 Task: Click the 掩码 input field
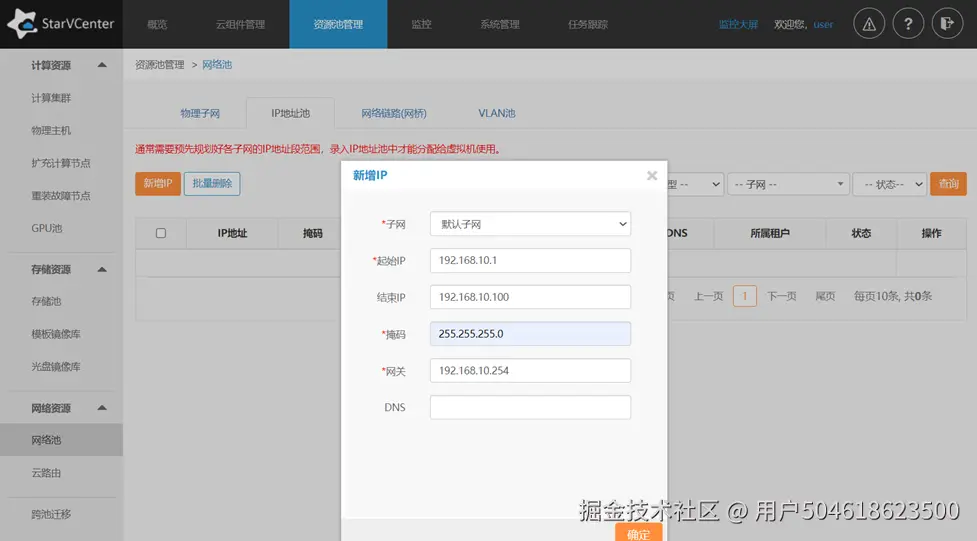point(530,334)
